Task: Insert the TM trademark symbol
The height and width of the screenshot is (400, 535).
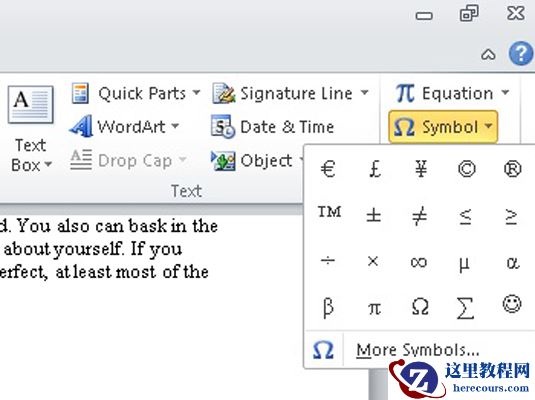Action: tap(329, 212)
